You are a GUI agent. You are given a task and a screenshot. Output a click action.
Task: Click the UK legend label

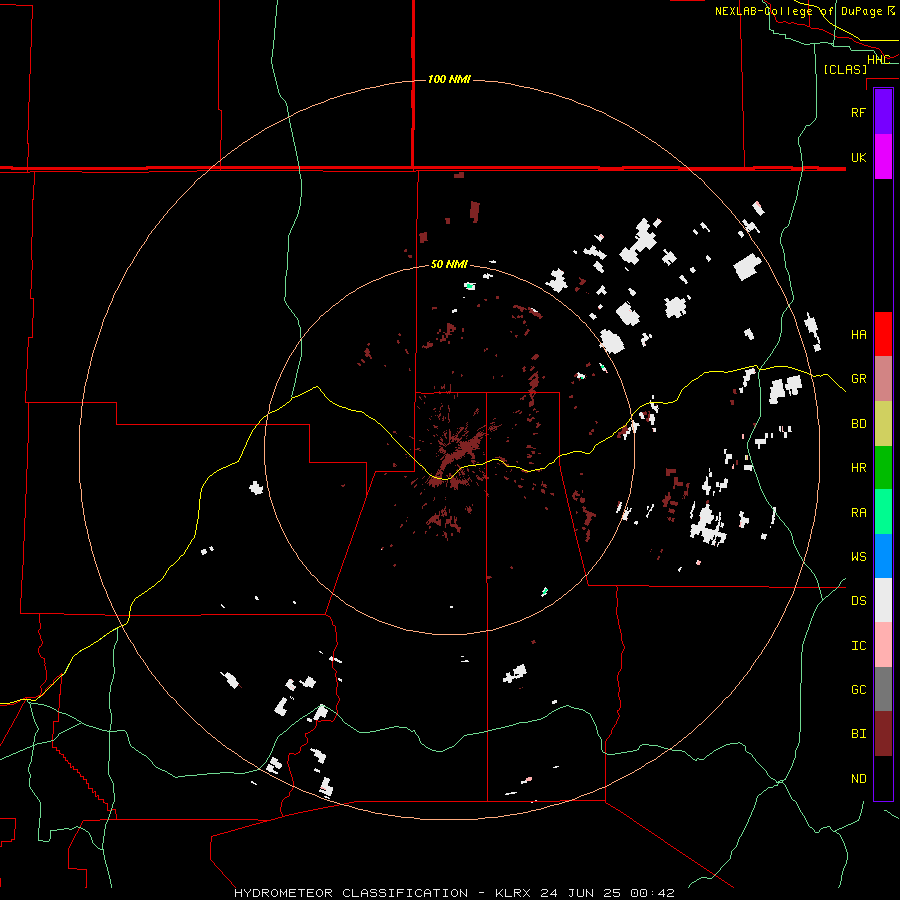858,157
